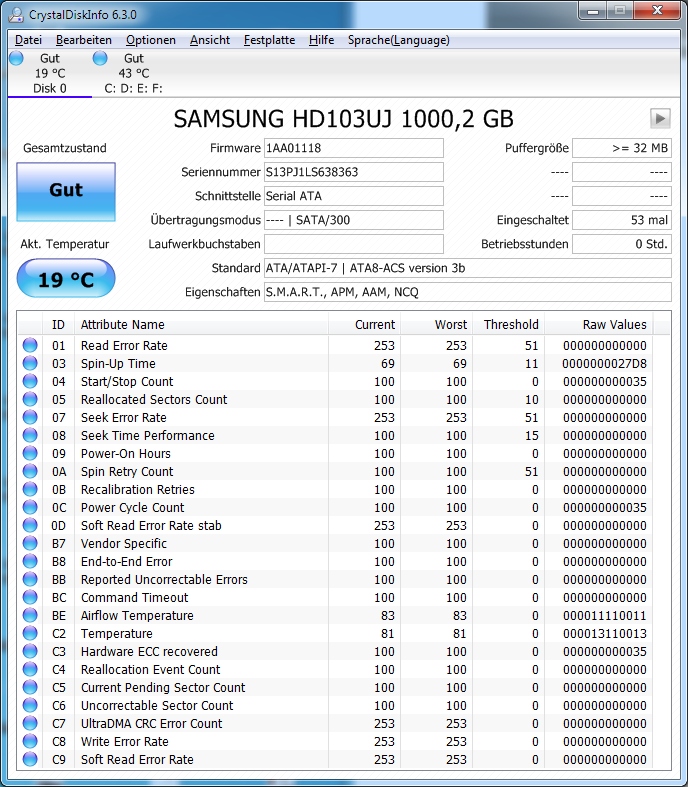
Task: Open the Sprache(Language) menu
Action: 398,40
